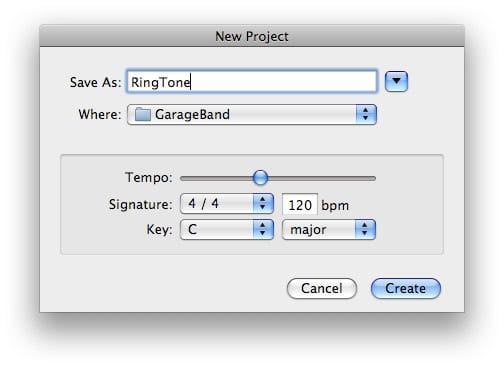Click the Tempo slider track left end
This screenshot has height=367, width=504.
184,178
